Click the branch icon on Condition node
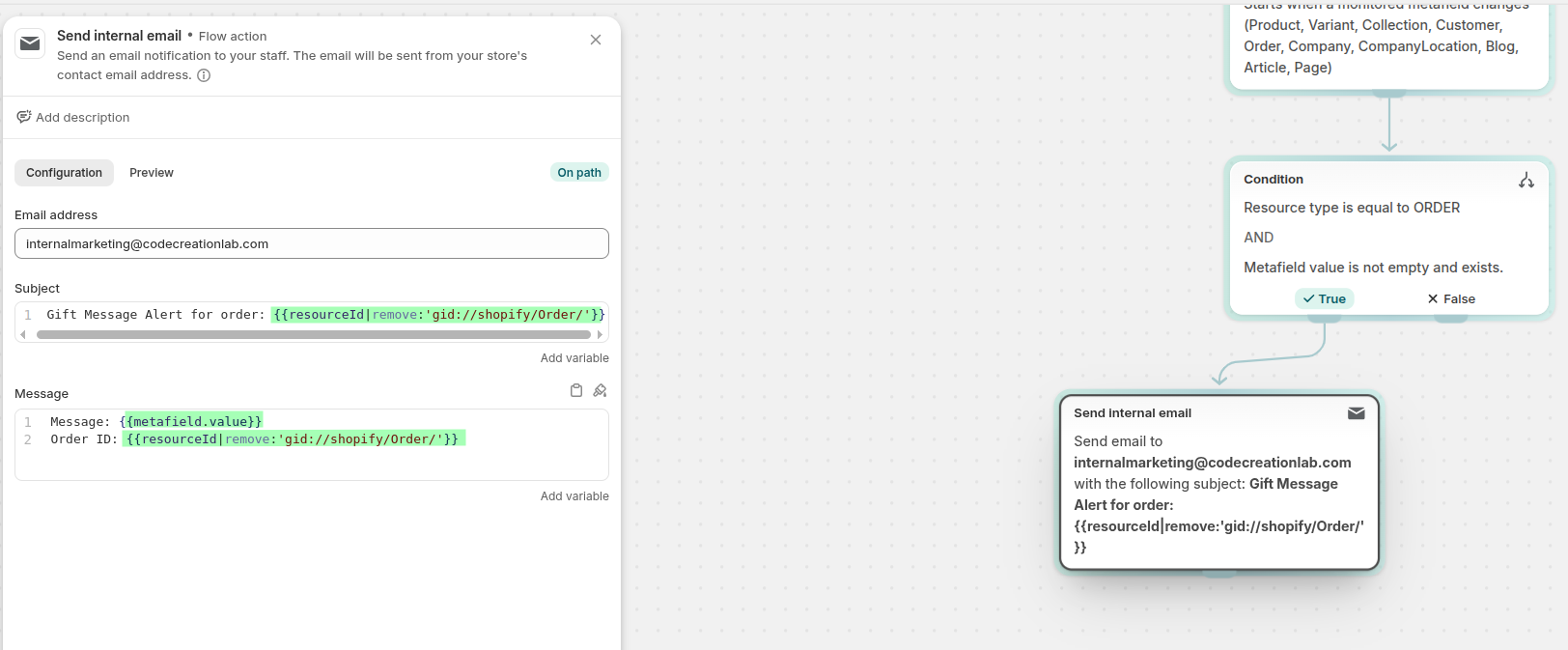This screenshot has width=1568, height=650. (x=1526, y=181)
